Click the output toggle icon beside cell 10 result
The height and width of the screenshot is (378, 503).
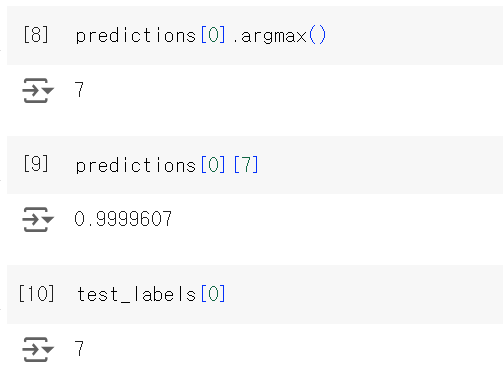(x=38, y=349)
